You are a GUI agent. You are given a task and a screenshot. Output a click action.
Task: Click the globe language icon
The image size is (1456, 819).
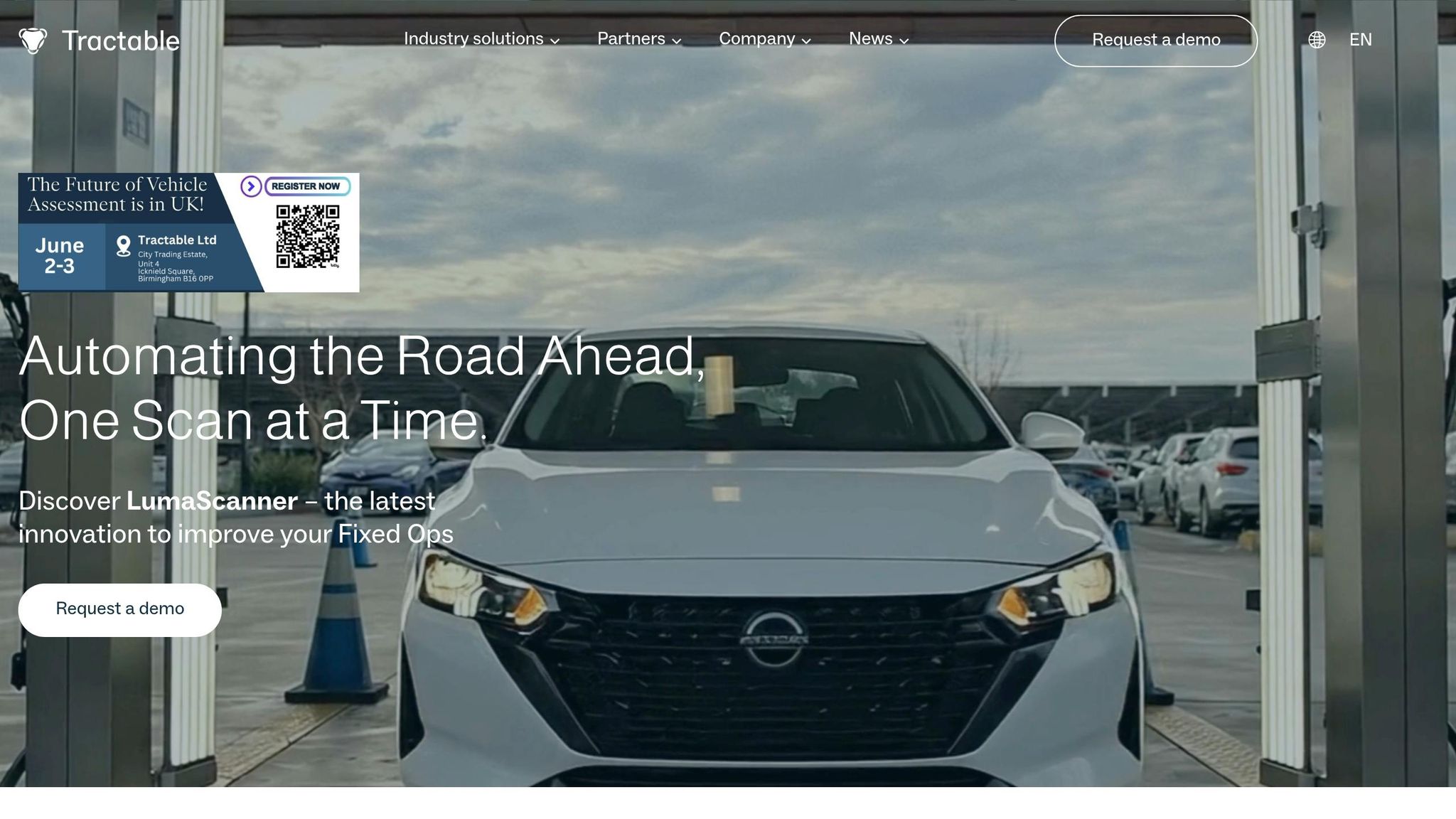point(1317,40)
